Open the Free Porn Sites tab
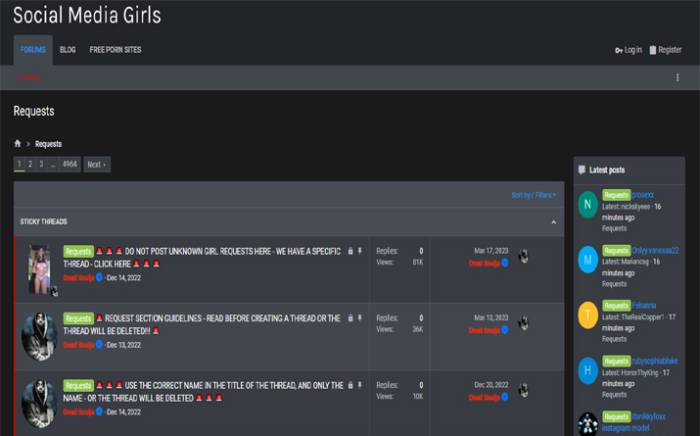The width and height of the screenshot is (700, 436). click(x=115, y=50)
